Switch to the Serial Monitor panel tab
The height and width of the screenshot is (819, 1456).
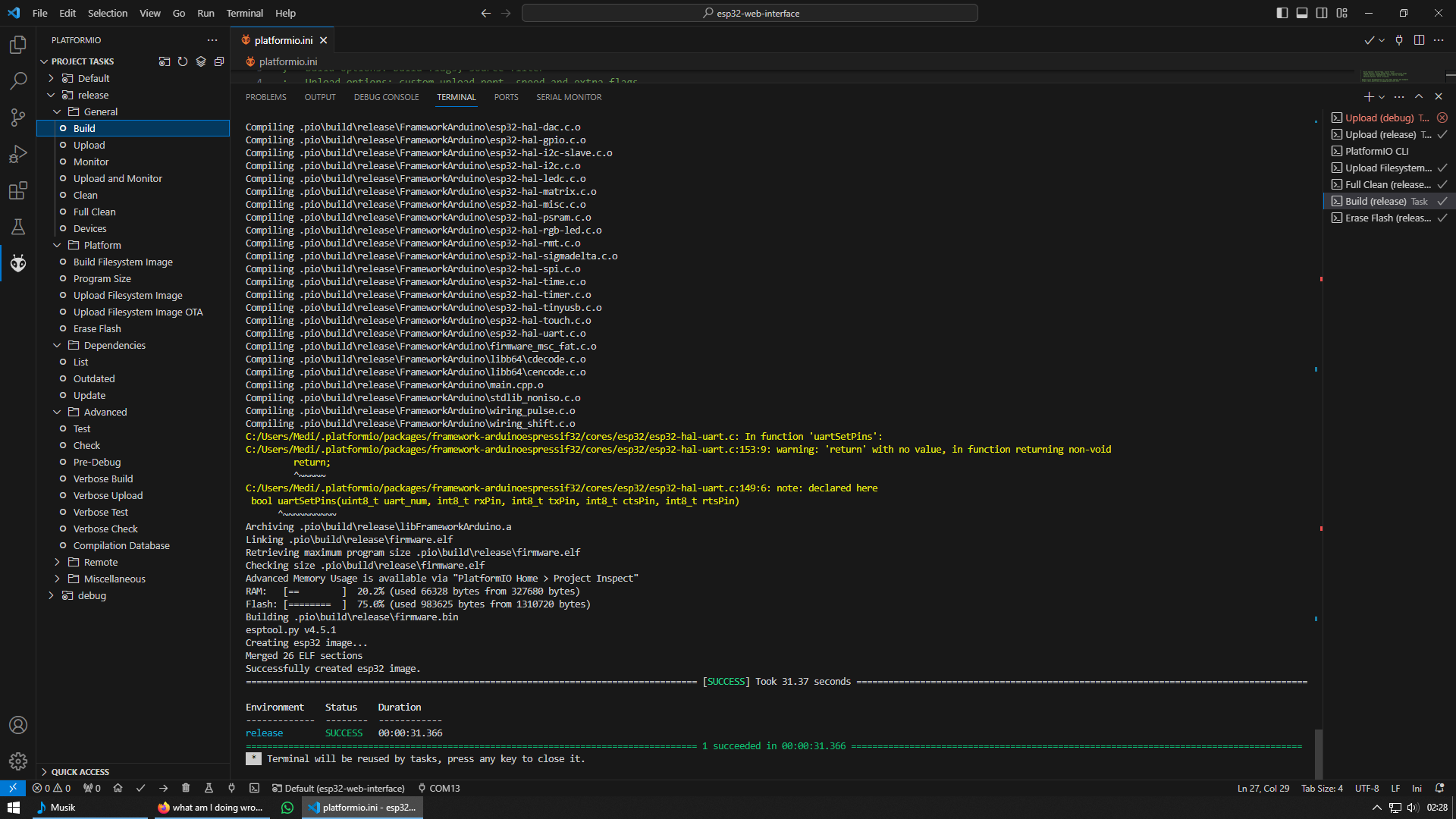pyautogui.click(x=568, y=97)
